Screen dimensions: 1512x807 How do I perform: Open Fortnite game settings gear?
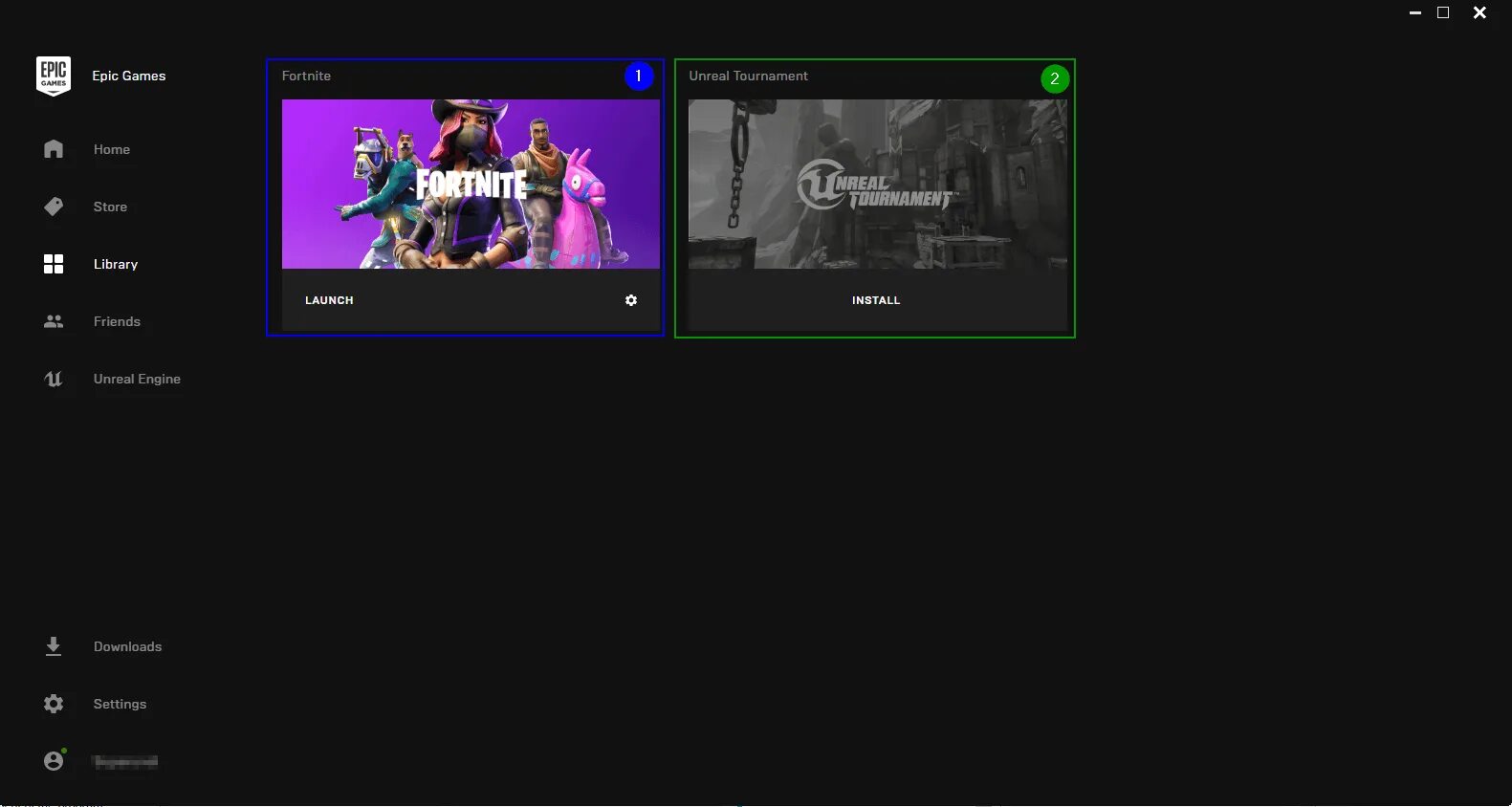pos(631,300)
